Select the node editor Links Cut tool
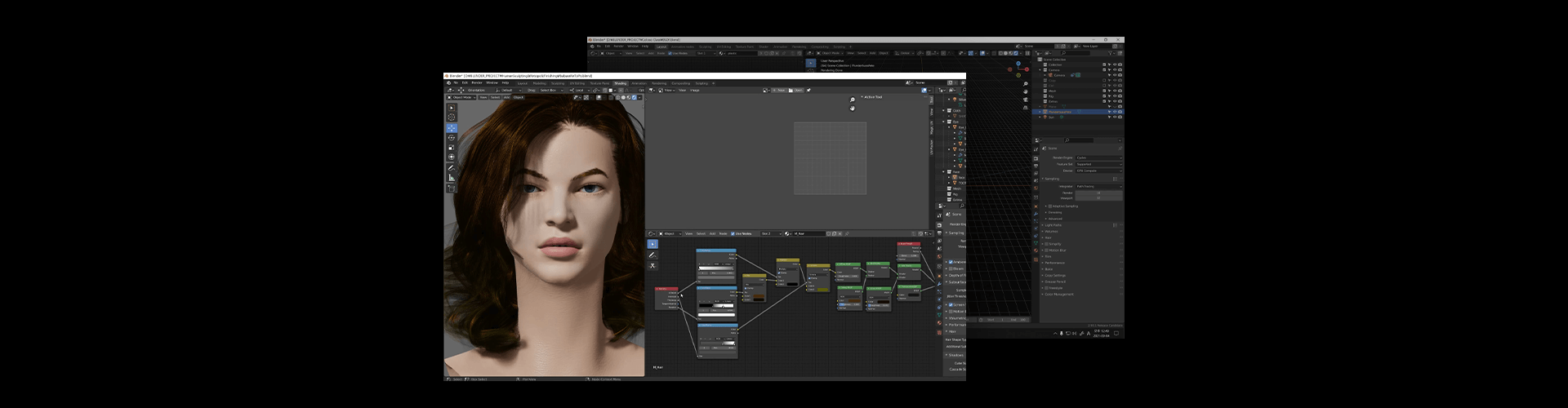 coord(653,265)
